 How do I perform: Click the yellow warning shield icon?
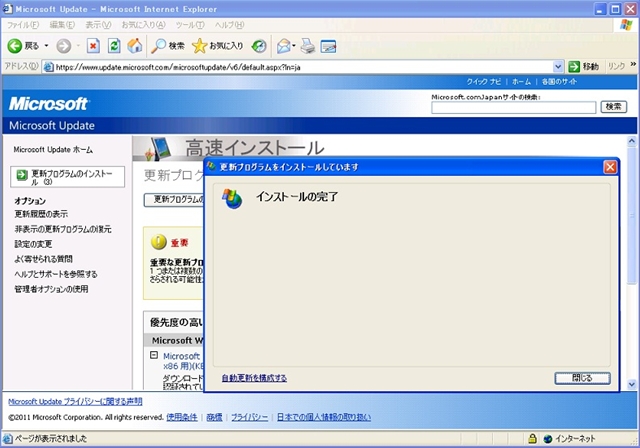158,242
